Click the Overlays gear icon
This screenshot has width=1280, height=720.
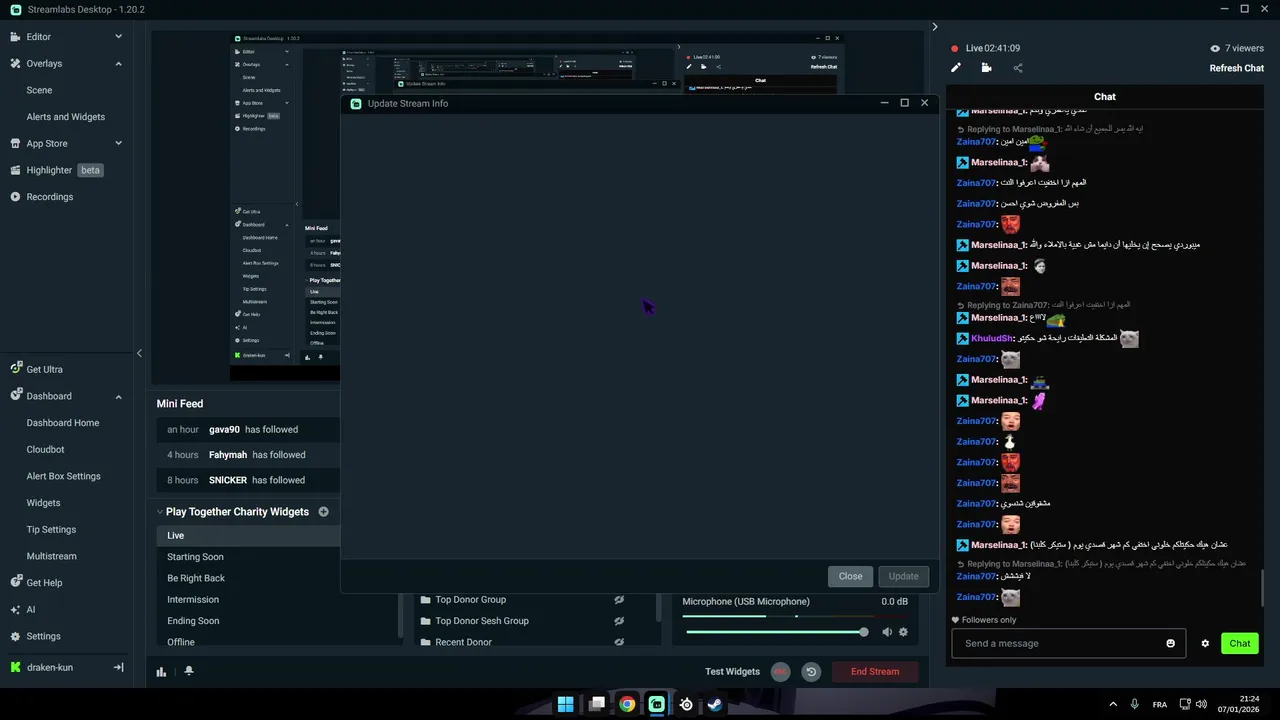point(15,63)
